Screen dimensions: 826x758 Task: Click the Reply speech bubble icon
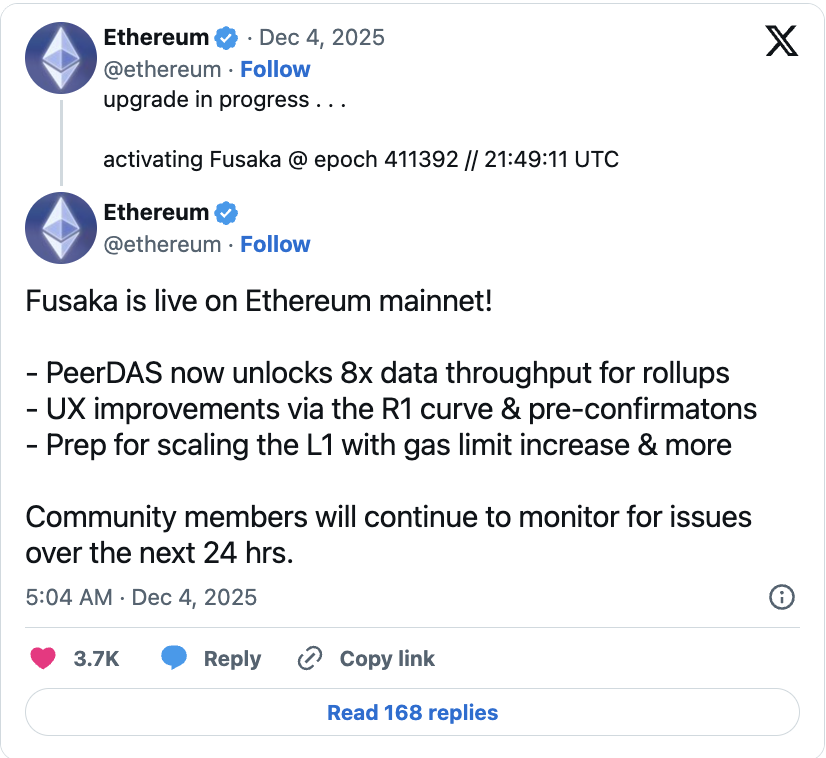point(175,658)
